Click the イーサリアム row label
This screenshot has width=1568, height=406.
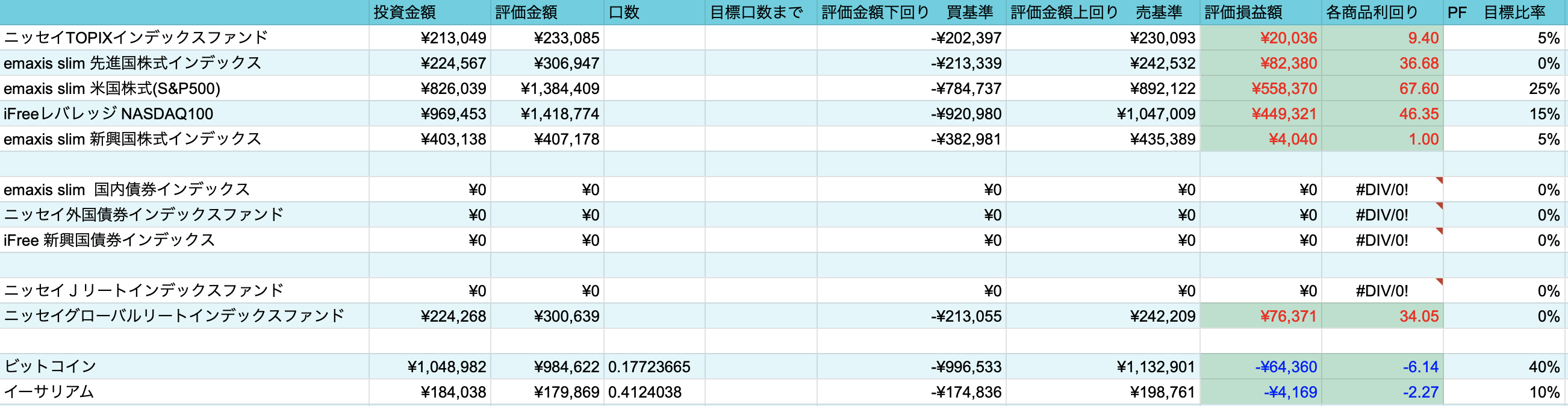[184, 392]
